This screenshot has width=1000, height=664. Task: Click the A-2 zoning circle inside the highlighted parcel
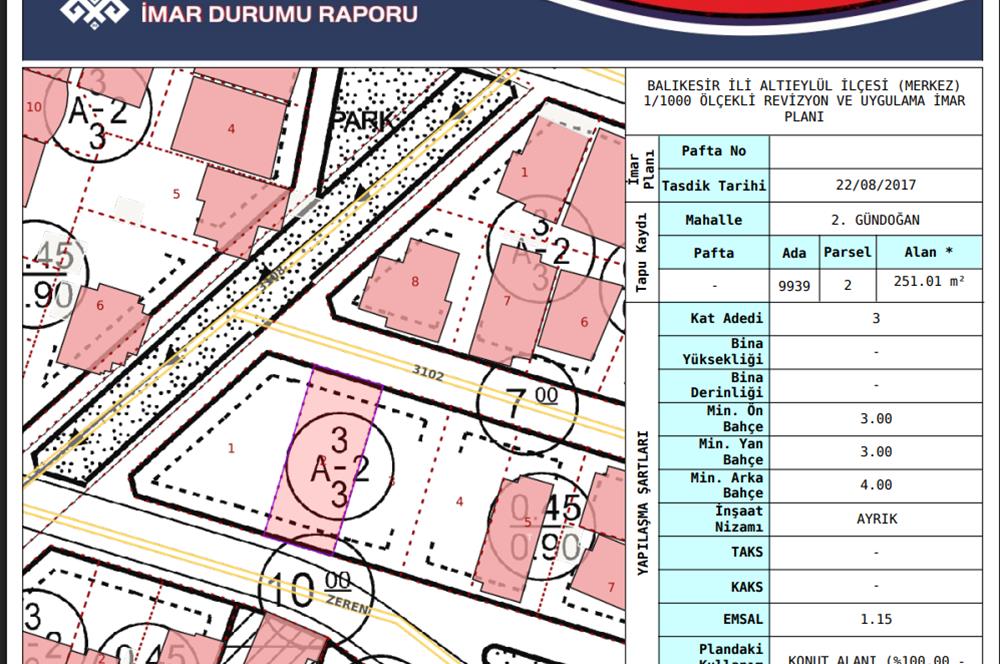click(x=339, y=467)
